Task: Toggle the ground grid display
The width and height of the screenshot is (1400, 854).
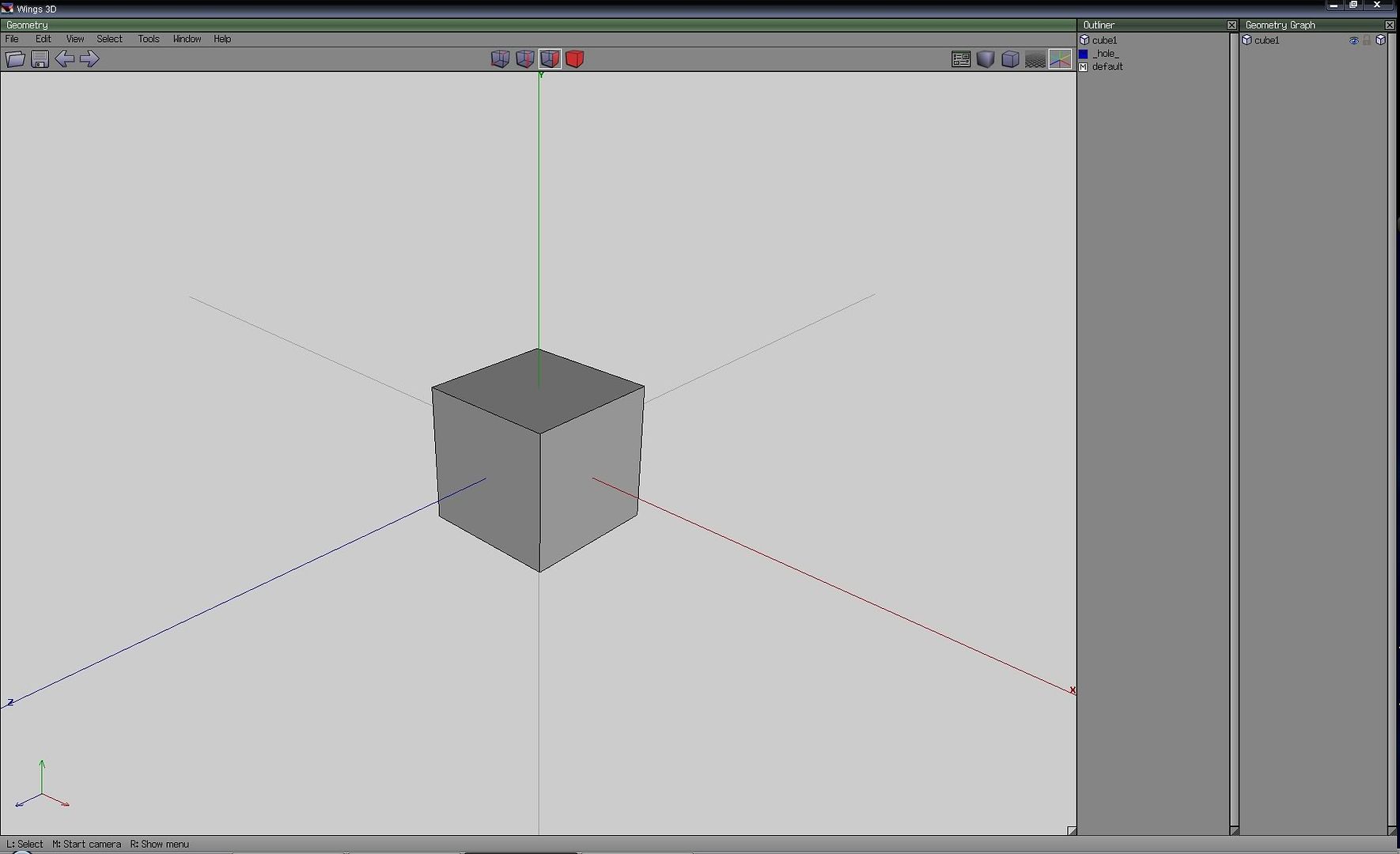Action: [1035, 59]
